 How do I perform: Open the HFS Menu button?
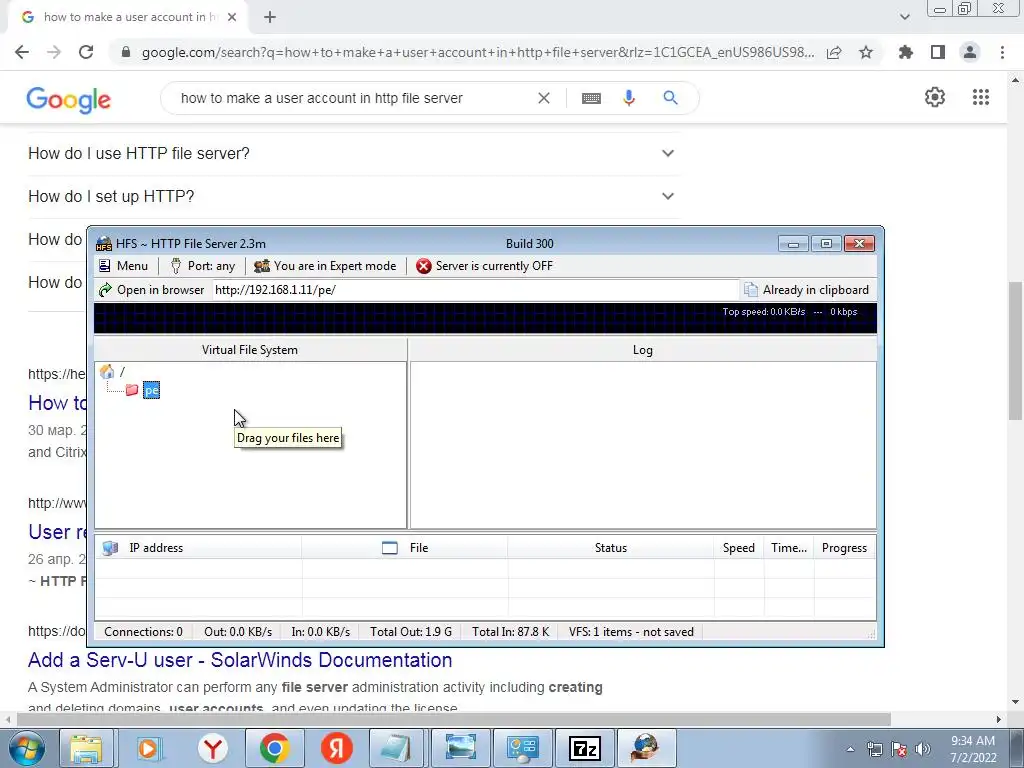(x=123, y=266)
